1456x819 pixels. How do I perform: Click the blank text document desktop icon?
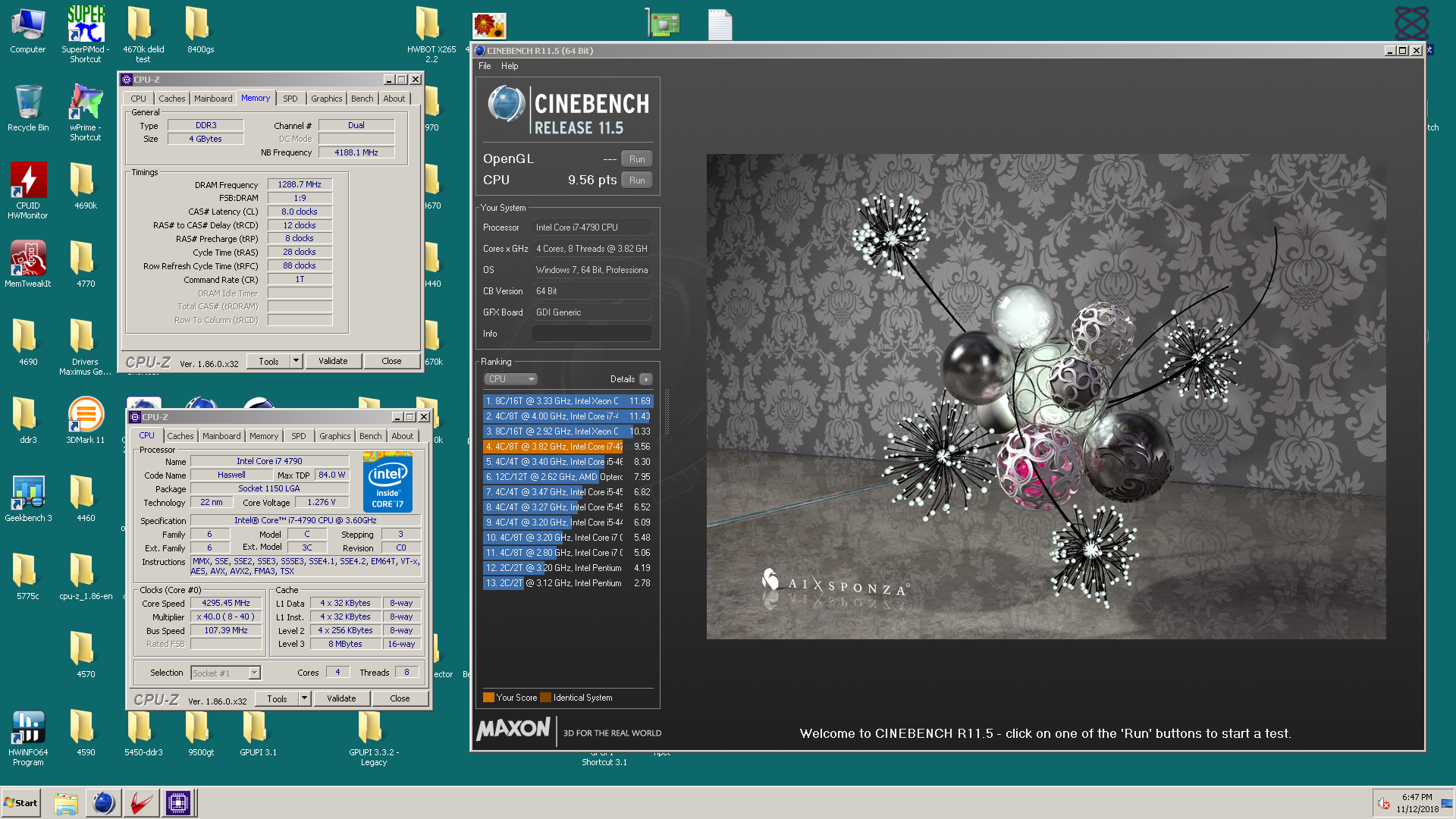(720, 24)
